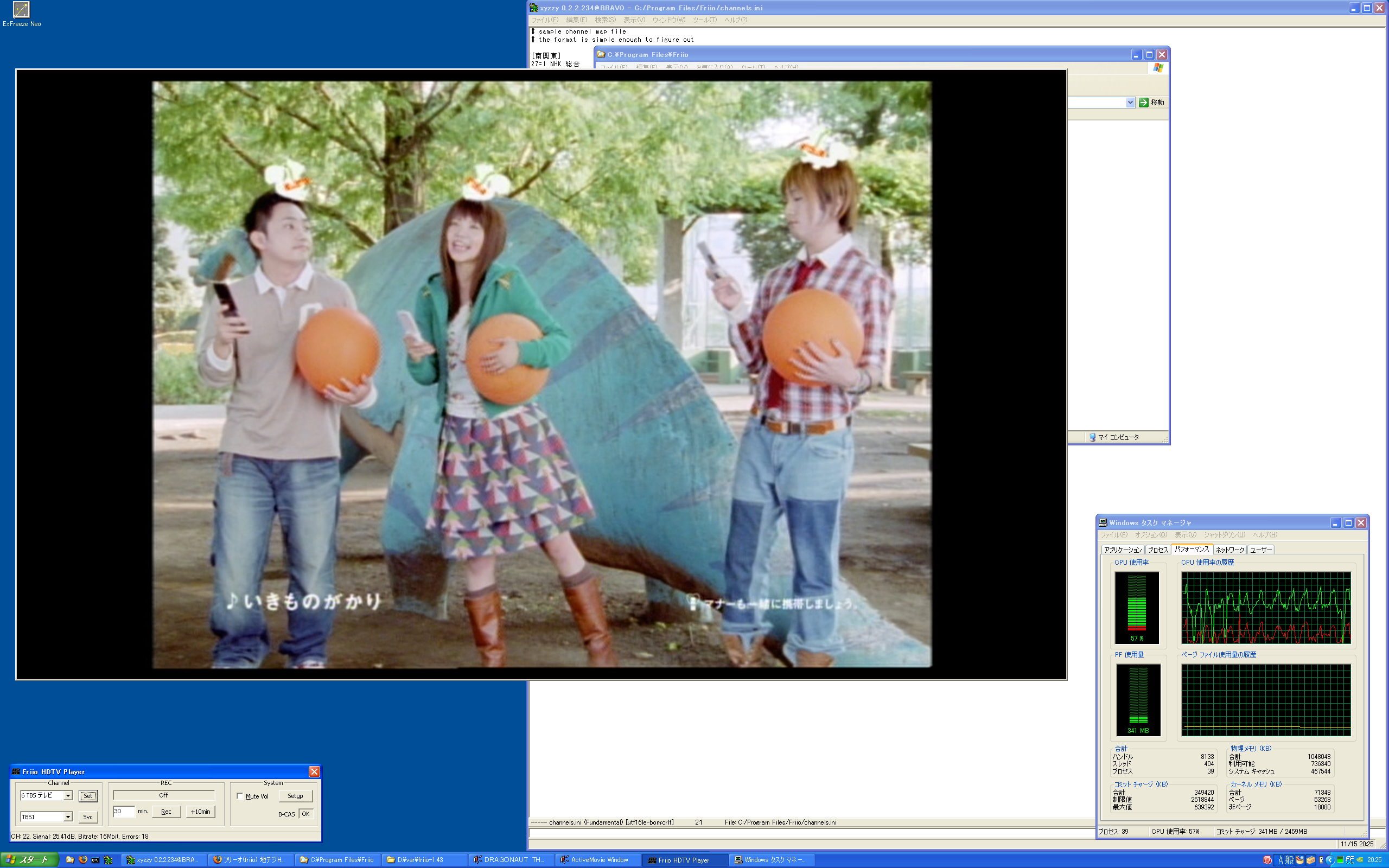
Task: Click green go arrow next to 移動
Action: pos(1143,102)
